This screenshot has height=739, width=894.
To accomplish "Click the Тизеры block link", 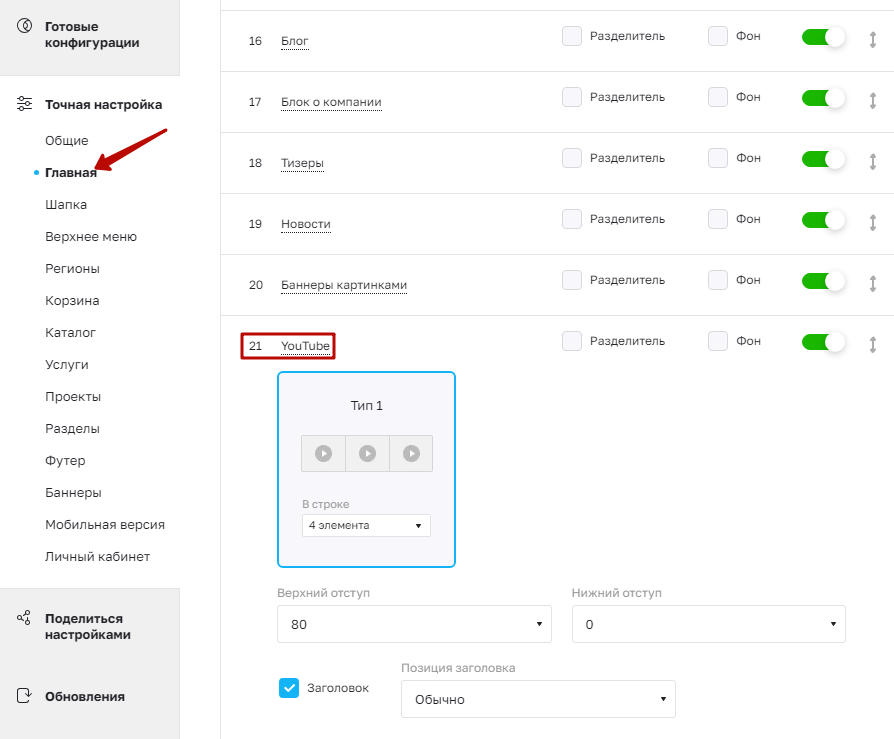I will coord(302,163).
